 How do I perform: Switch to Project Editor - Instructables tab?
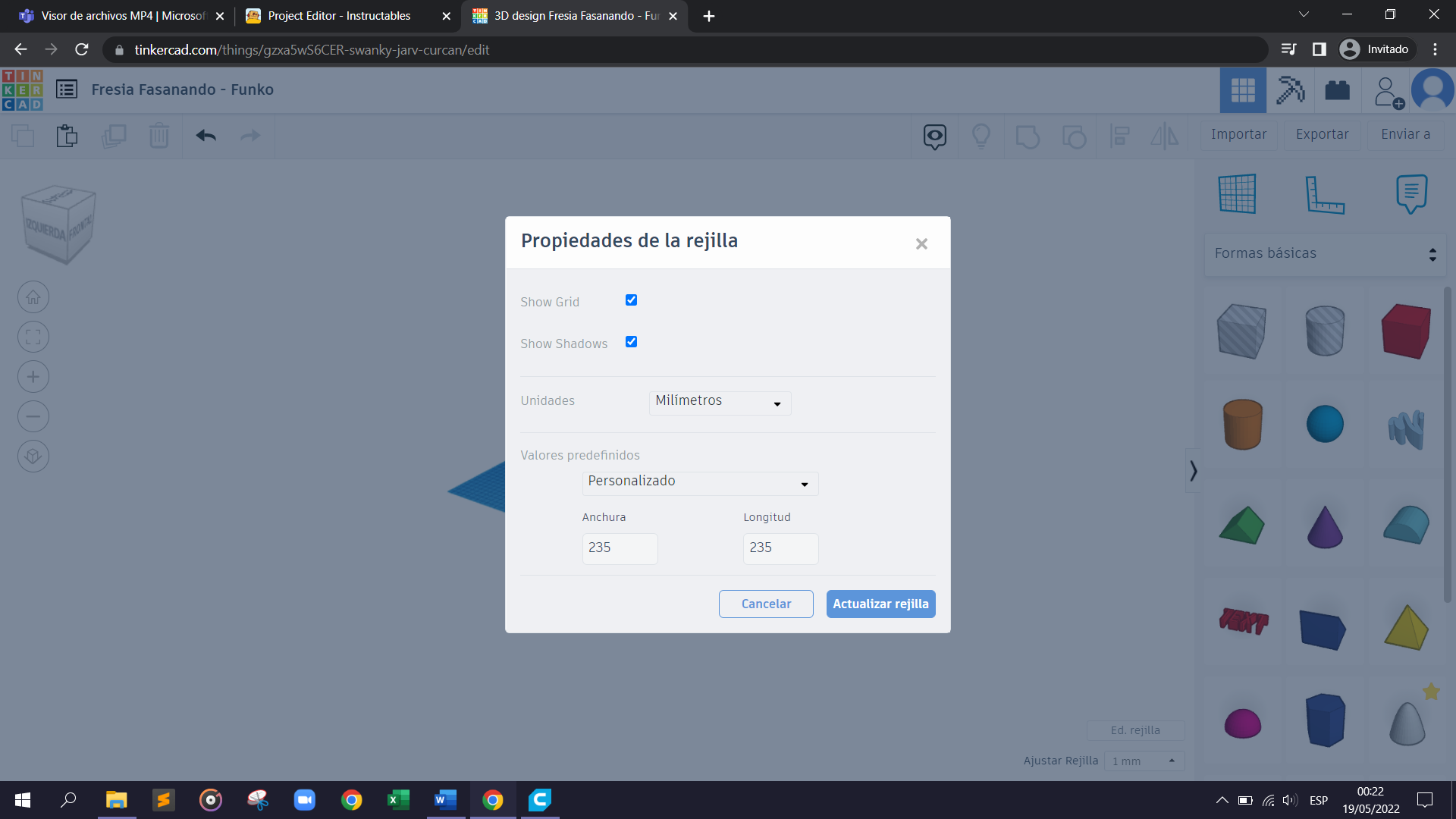339,16
